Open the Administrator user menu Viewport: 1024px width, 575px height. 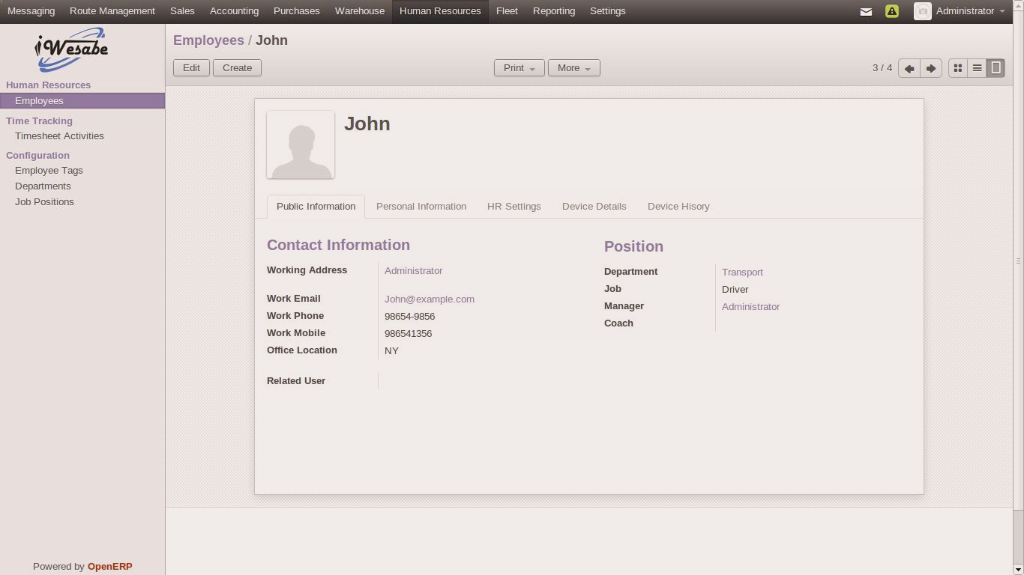969,11
